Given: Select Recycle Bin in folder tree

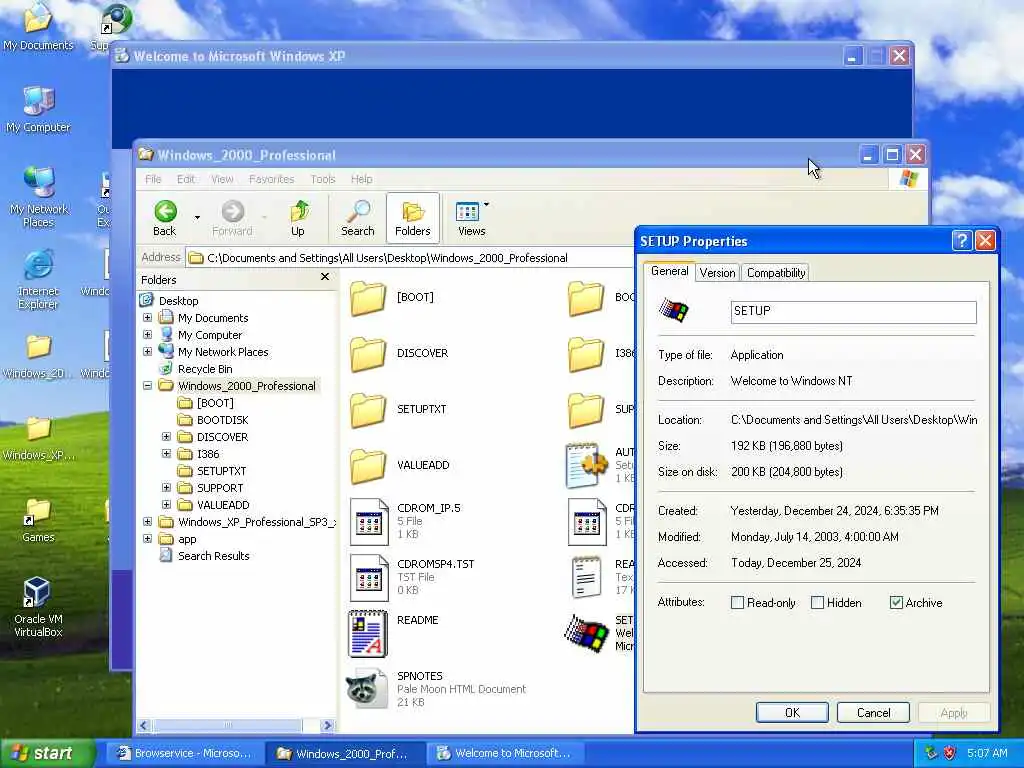Looking at the screenshot, I should 204,369.
